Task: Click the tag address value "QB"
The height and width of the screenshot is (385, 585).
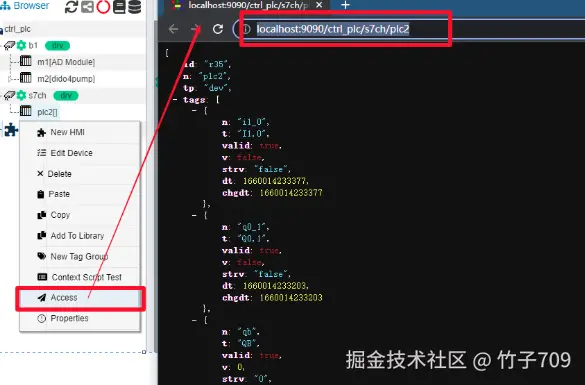Action: pos(247,343)
